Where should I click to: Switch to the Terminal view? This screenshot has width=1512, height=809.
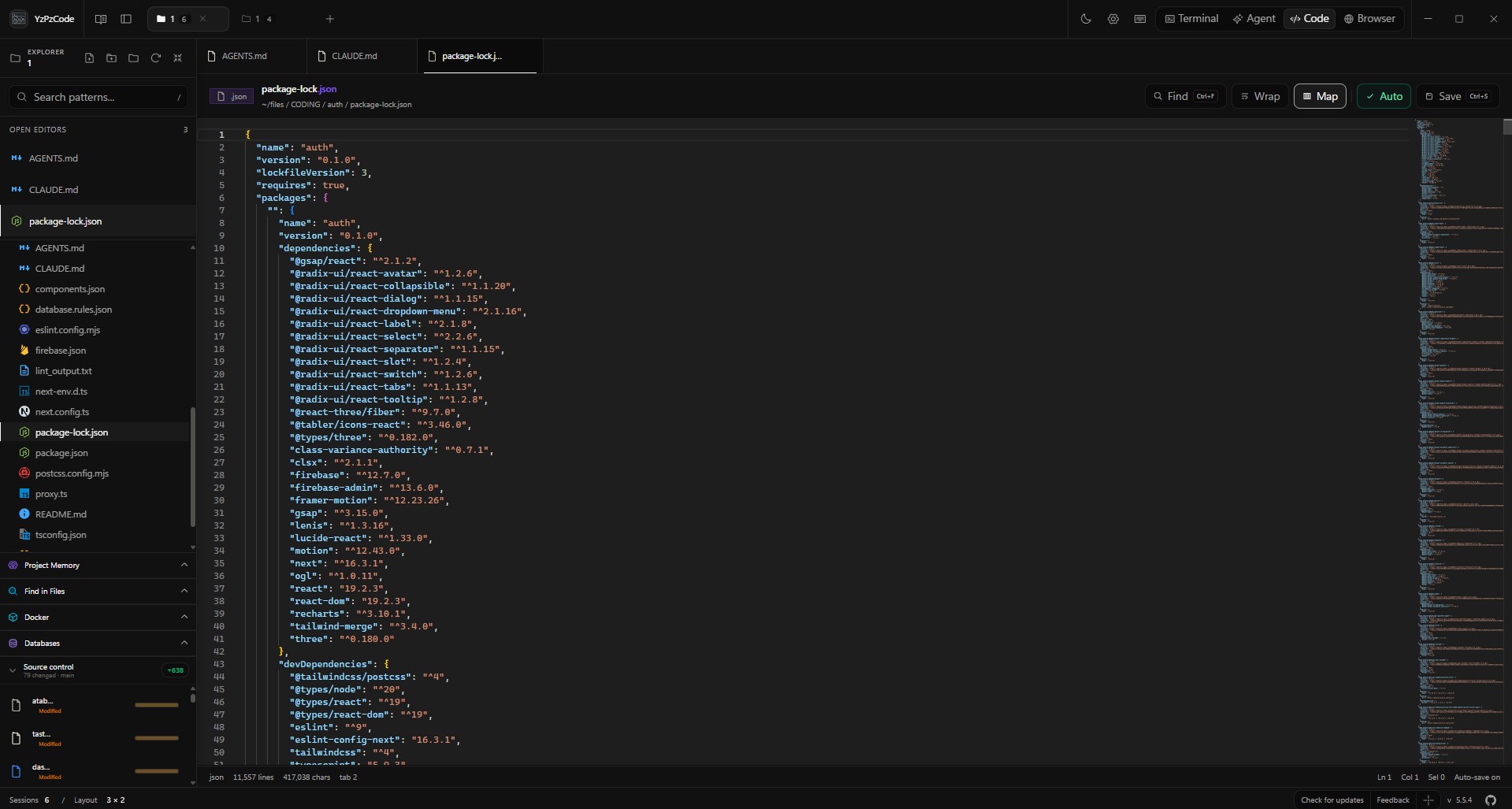point(1191,19)
